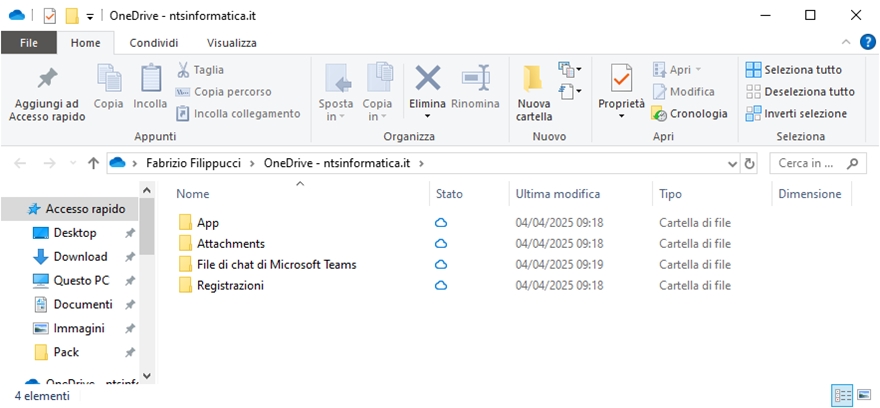Open the Nuovo elemento dropdown icon

(570, 70)
